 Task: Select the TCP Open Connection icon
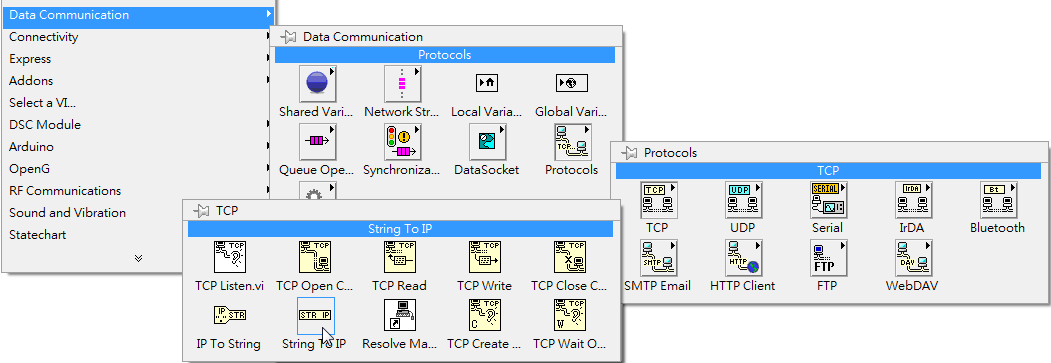point(315,257)
